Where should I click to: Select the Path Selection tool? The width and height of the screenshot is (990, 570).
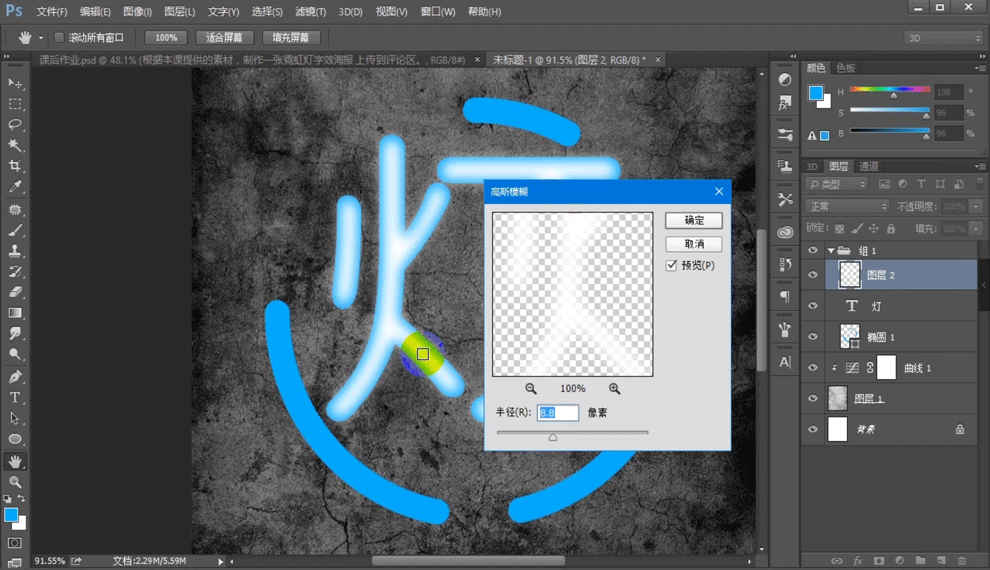15,418
